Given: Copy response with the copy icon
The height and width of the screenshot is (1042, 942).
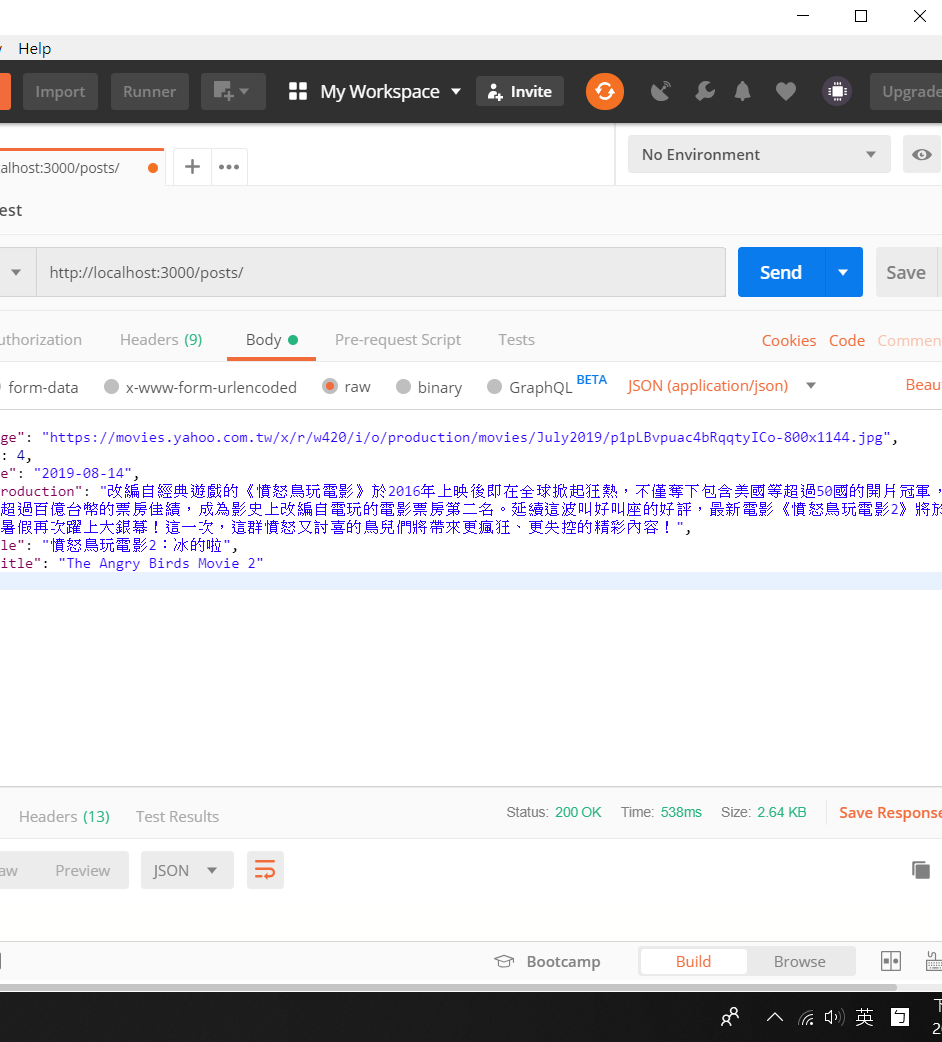Looking at the screenshot, I should [x=921, y=870].
